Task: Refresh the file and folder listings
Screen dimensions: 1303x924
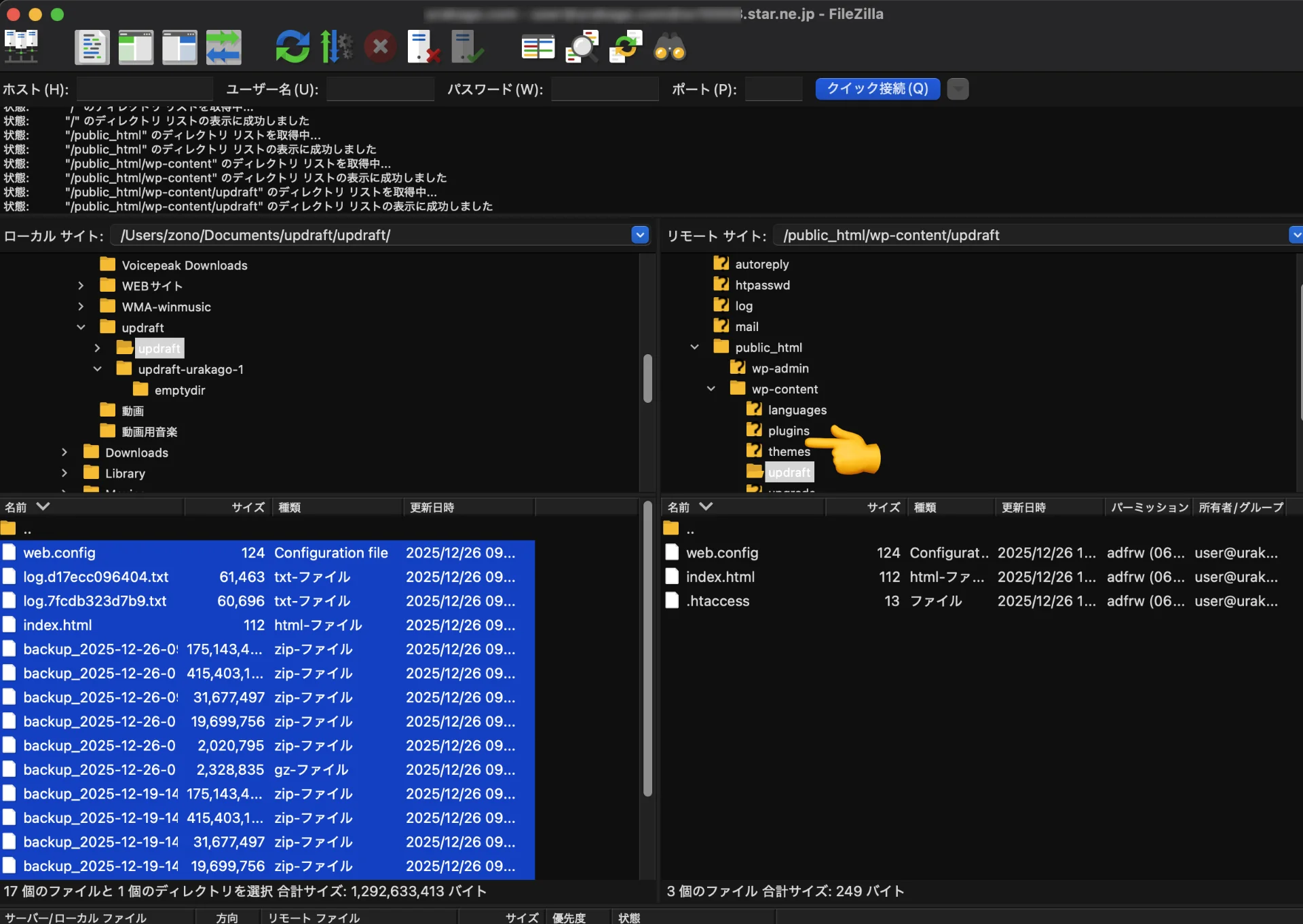Action: tap(292, 46)
